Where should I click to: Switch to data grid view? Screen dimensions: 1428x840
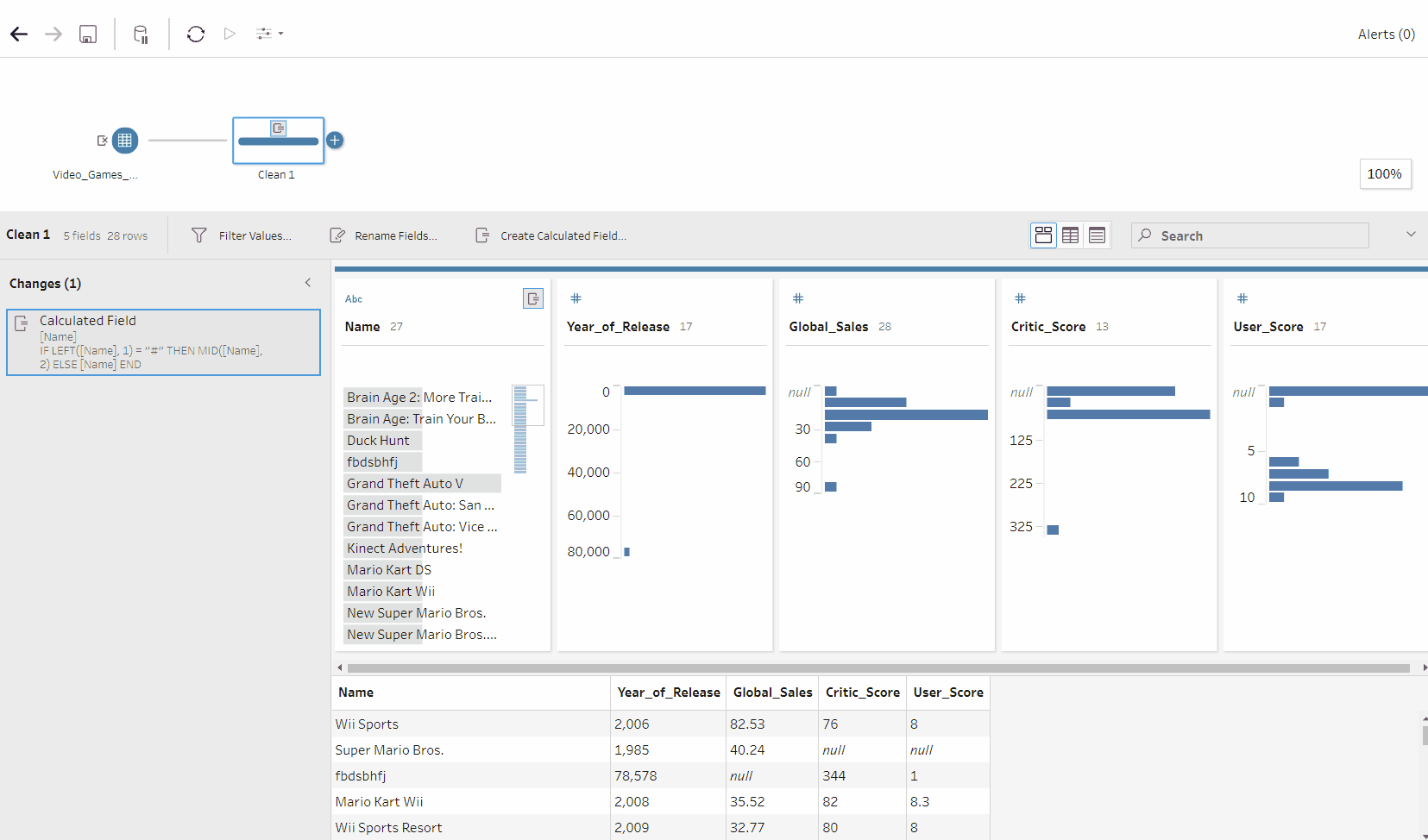(x=1070, y=235)
